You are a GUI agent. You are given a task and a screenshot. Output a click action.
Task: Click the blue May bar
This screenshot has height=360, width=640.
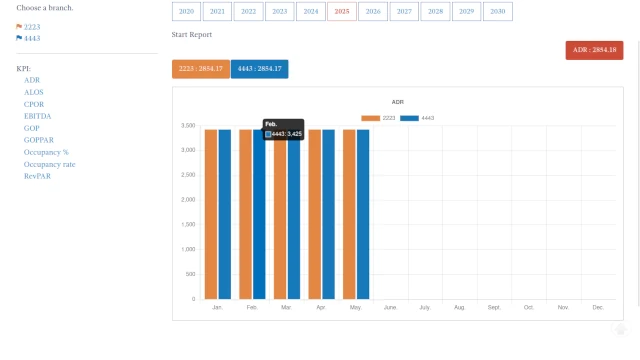tap(363, 214)
